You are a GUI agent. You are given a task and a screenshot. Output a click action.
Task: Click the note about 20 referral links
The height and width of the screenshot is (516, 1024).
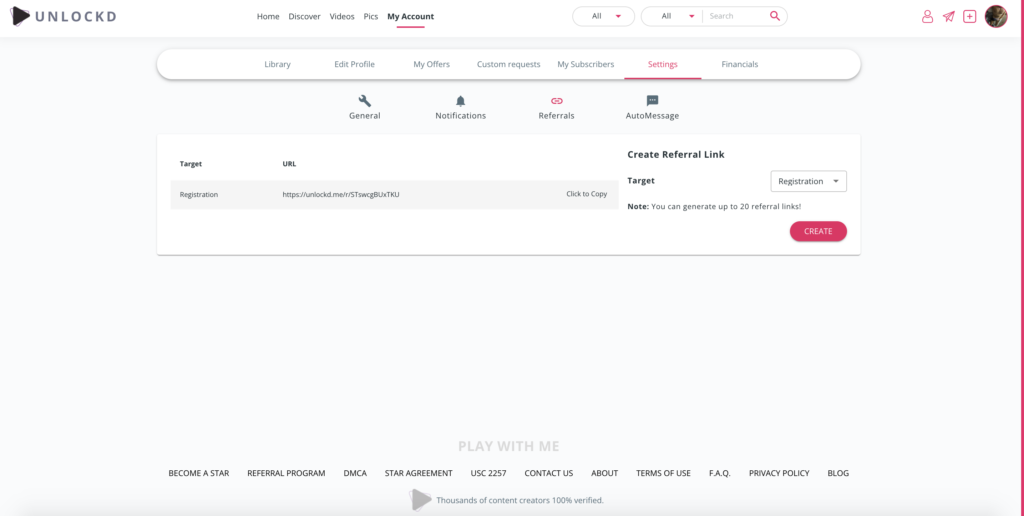click(714, 206)
